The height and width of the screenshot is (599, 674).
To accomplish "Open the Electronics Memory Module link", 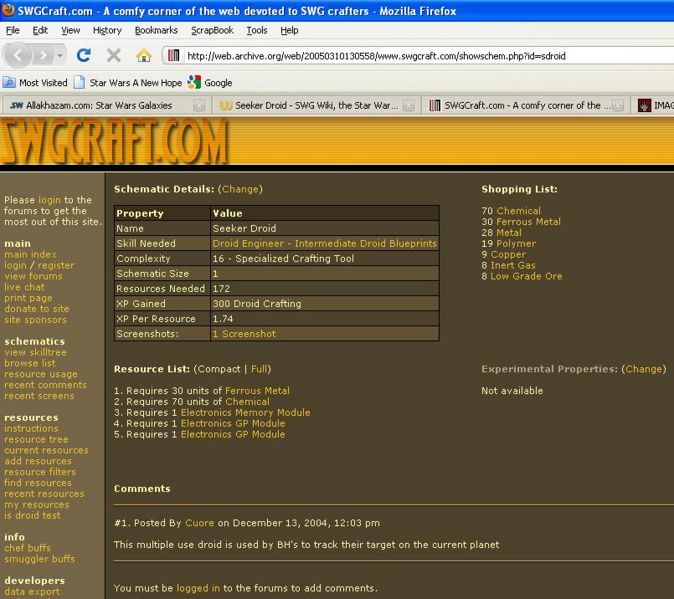I will tap(245, 413).
